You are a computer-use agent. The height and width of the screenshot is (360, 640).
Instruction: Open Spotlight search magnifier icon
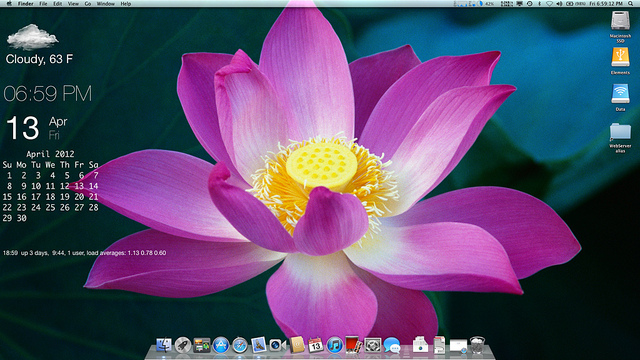(x=631, y=4)
